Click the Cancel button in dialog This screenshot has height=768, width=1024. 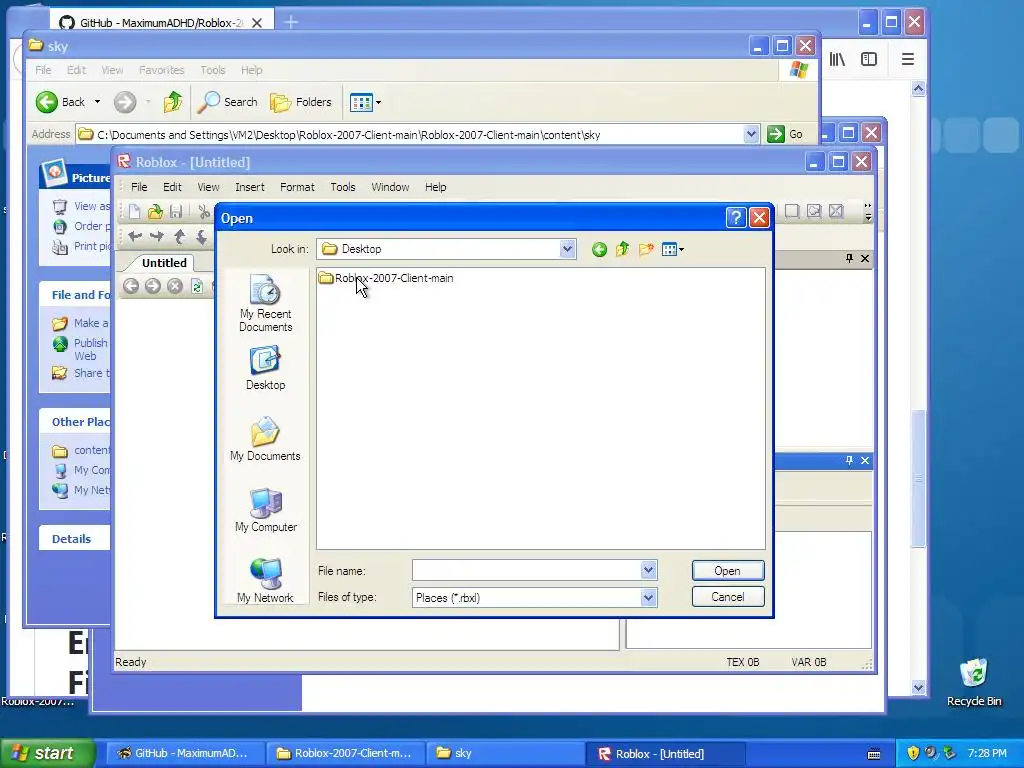(728, 597)
